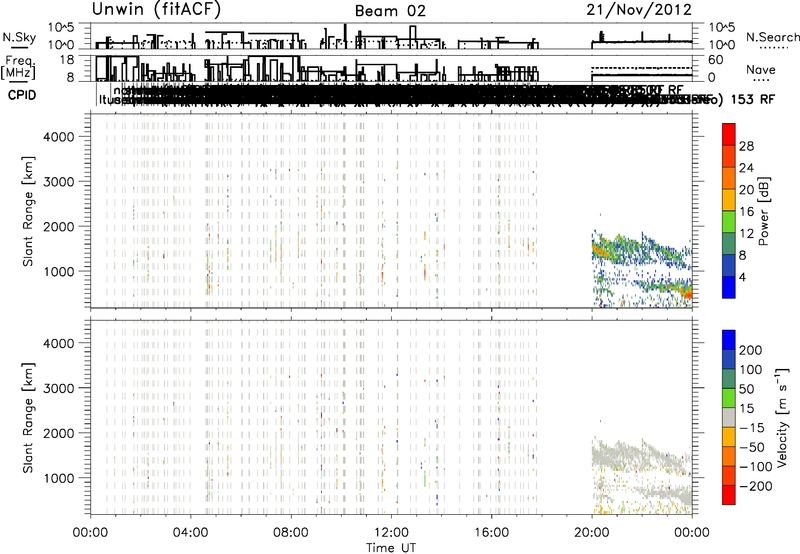
Task: Click the '12:00' time axis tick label
Action: point(391,533)
